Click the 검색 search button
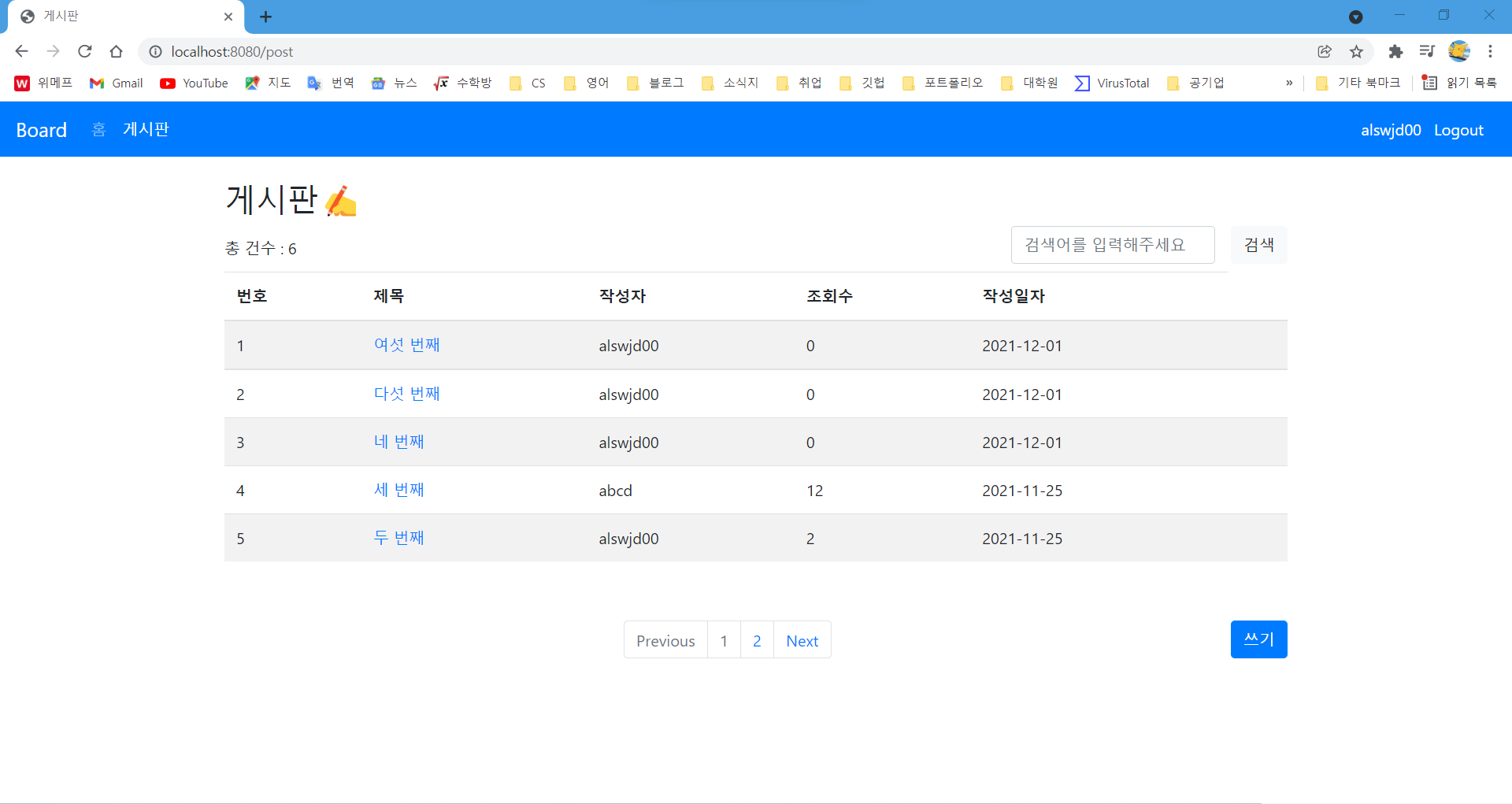Screen dimensions: 1512x804 [x=1259, y=245]
